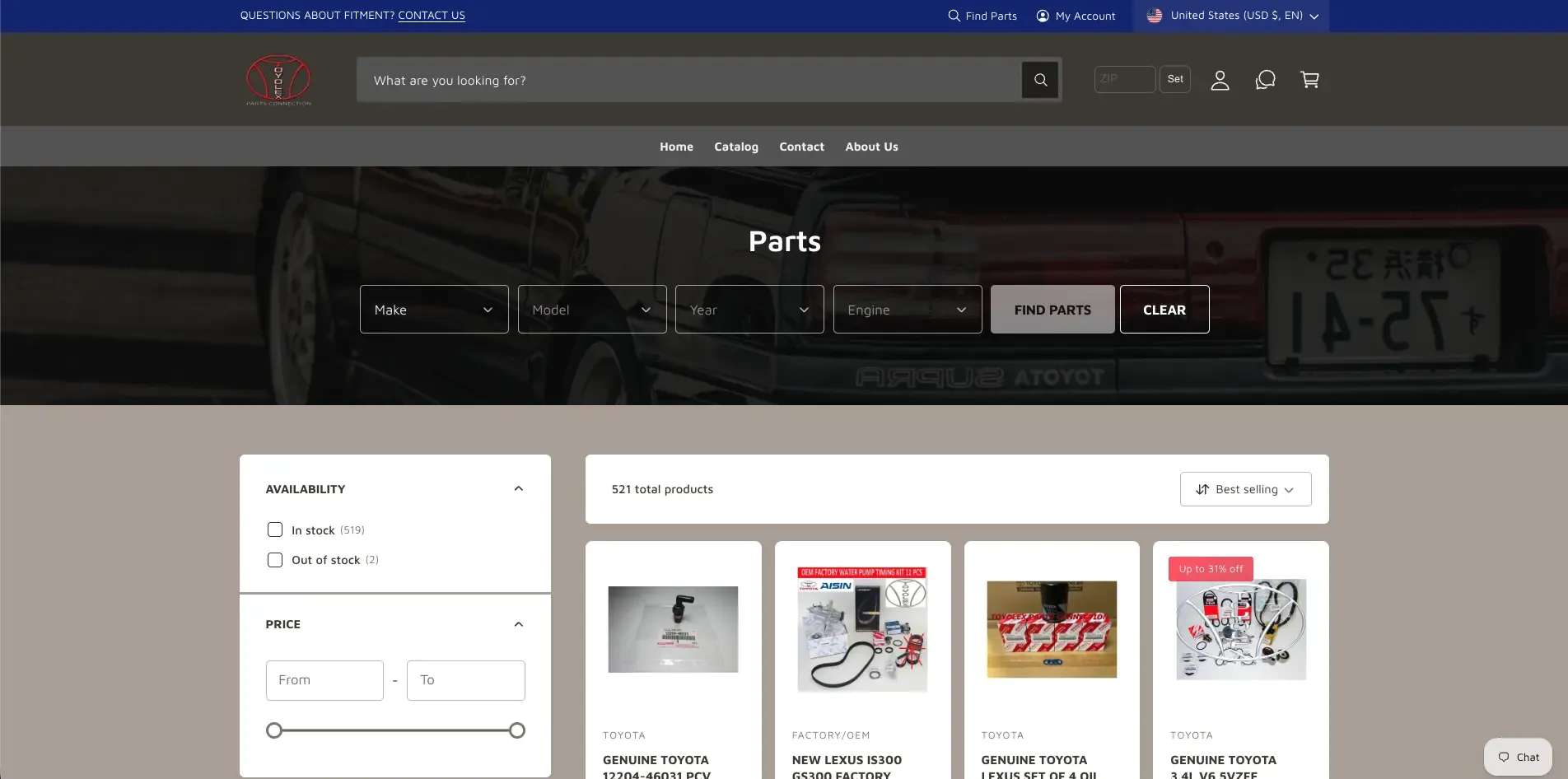Click the Set ZIP button
This screenshot has width=1568, height=779.
click(1175, 79)
